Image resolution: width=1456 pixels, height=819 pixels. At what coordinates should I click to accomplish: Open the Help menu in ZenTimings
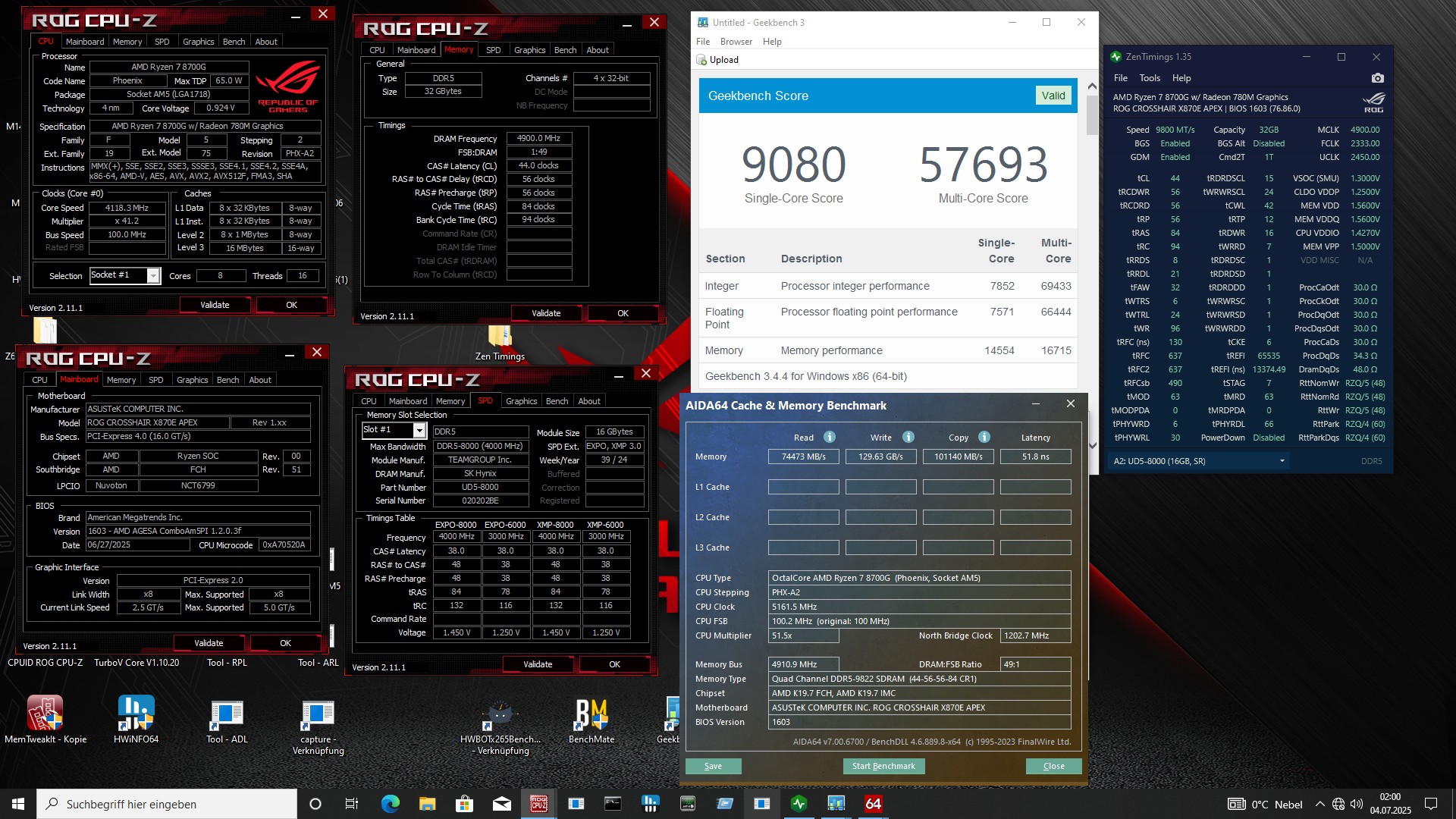(x=1181, y=78)
